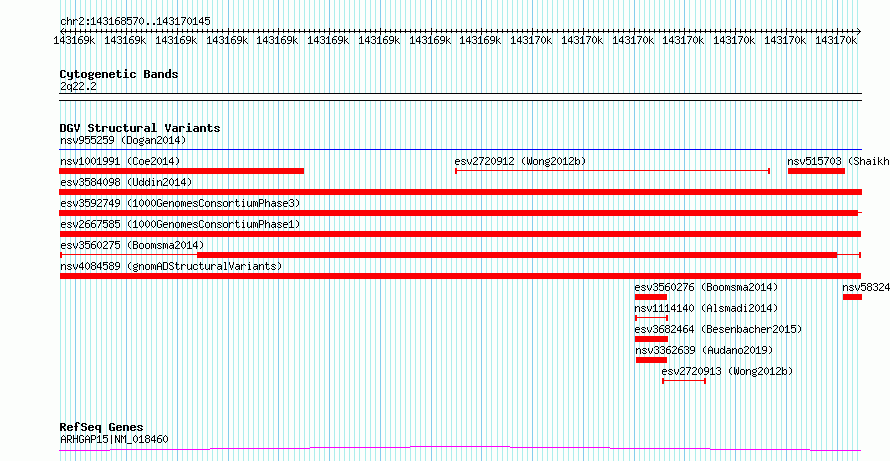Open gene label ARHGAP15|NM_018460
Viewport: 890px width, 461px height.
[x=114, y=439]
